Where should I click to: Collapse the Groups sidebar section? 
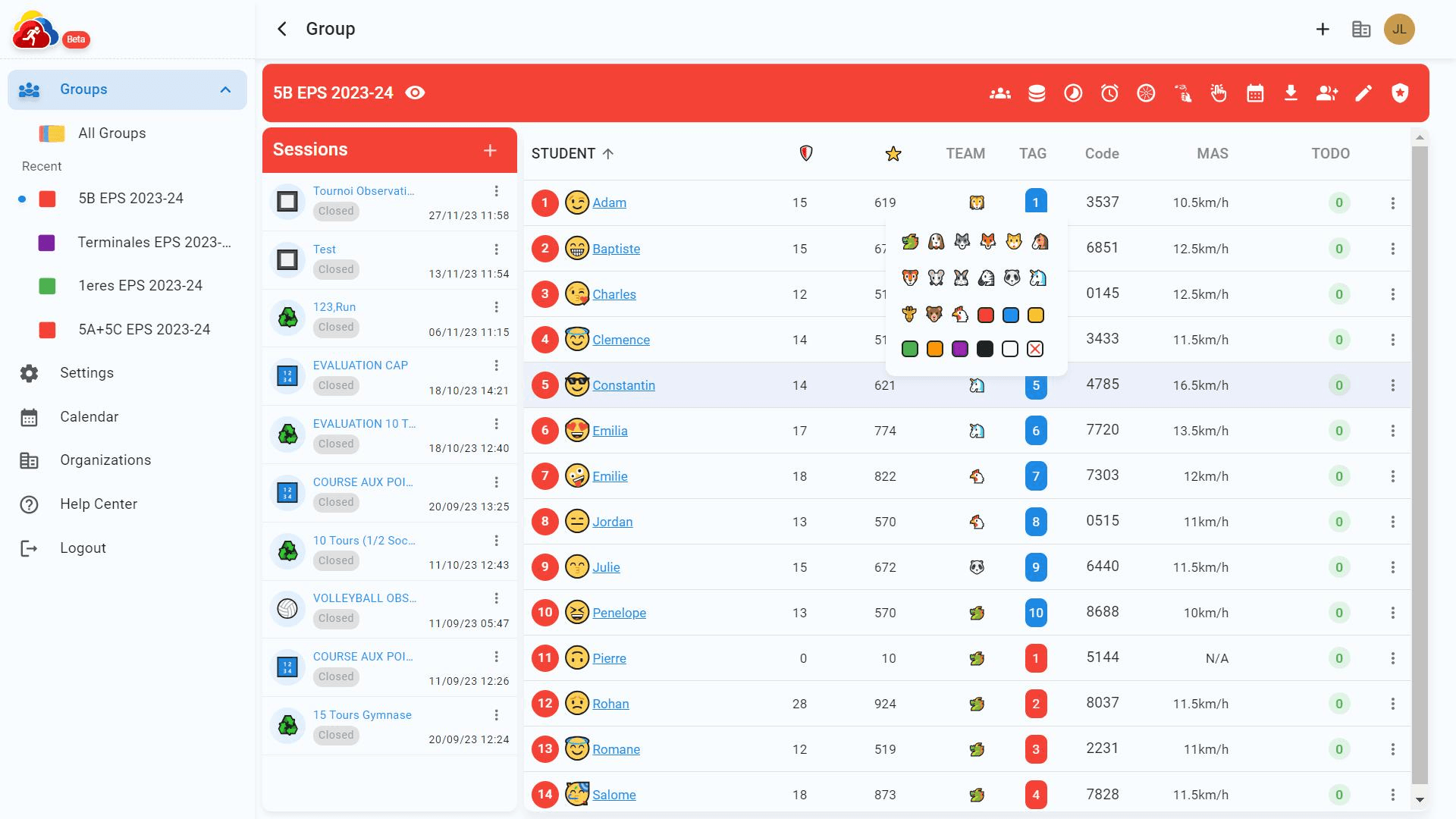tap(225, 89)
